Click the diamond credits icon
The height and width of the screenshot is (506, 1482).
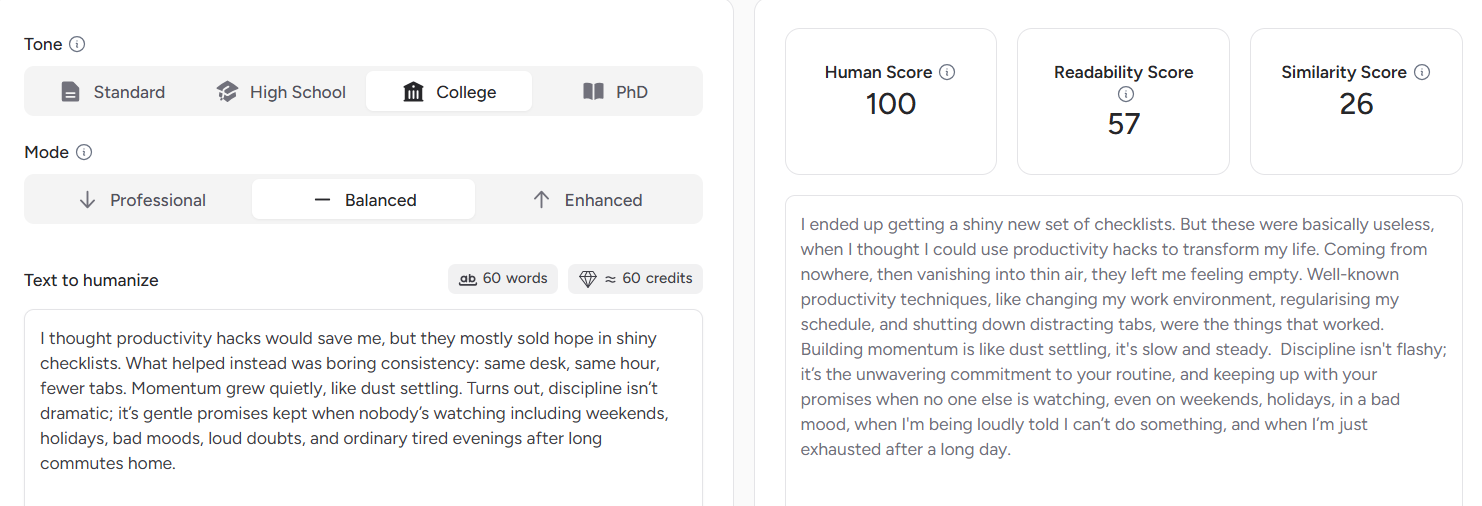coord(588,279)
